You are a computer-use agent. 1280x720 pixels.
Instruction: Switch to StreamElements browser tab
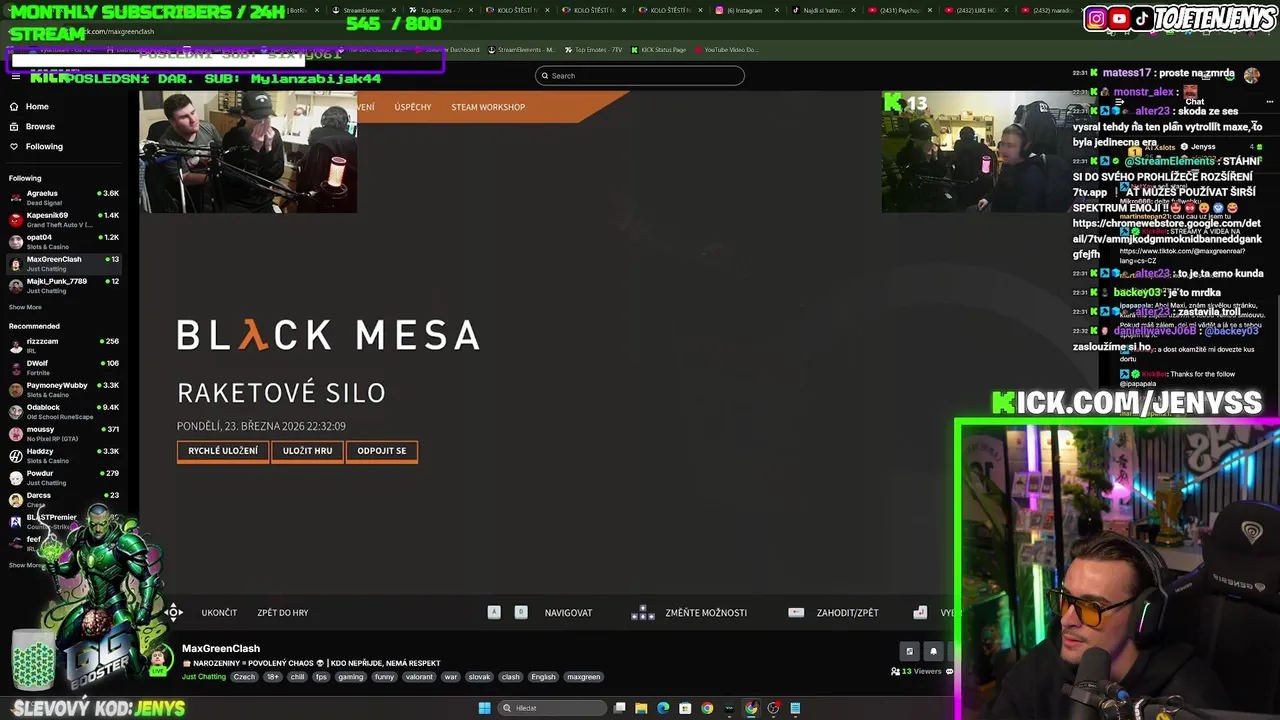[362, 10]
